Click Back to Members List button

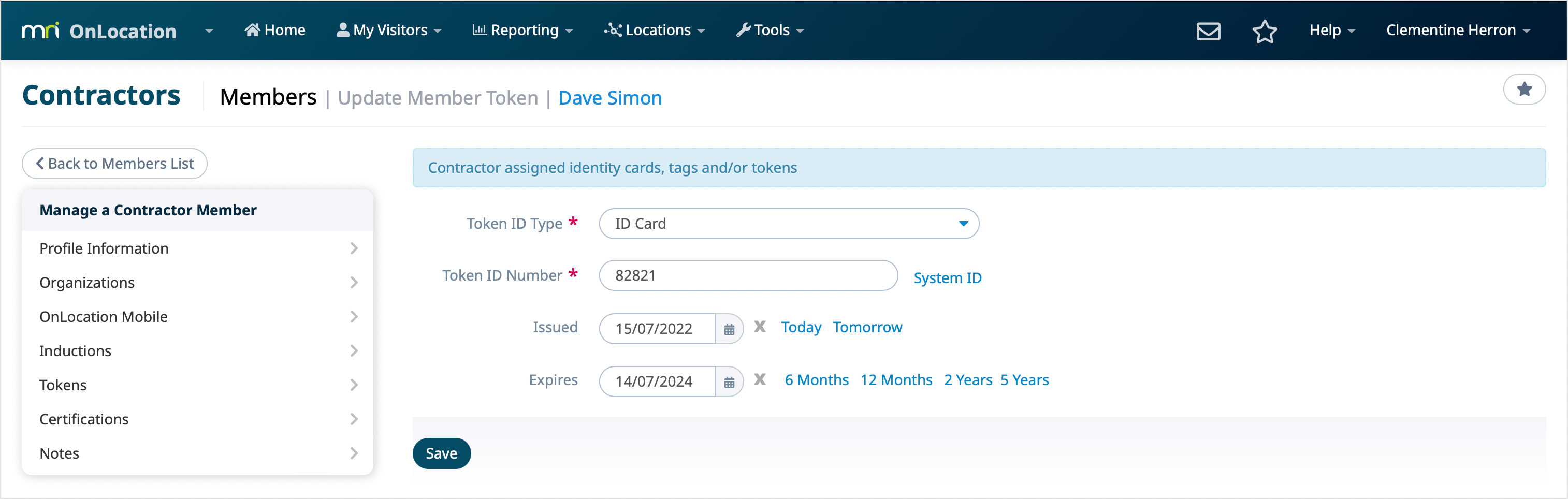point(114,164)
